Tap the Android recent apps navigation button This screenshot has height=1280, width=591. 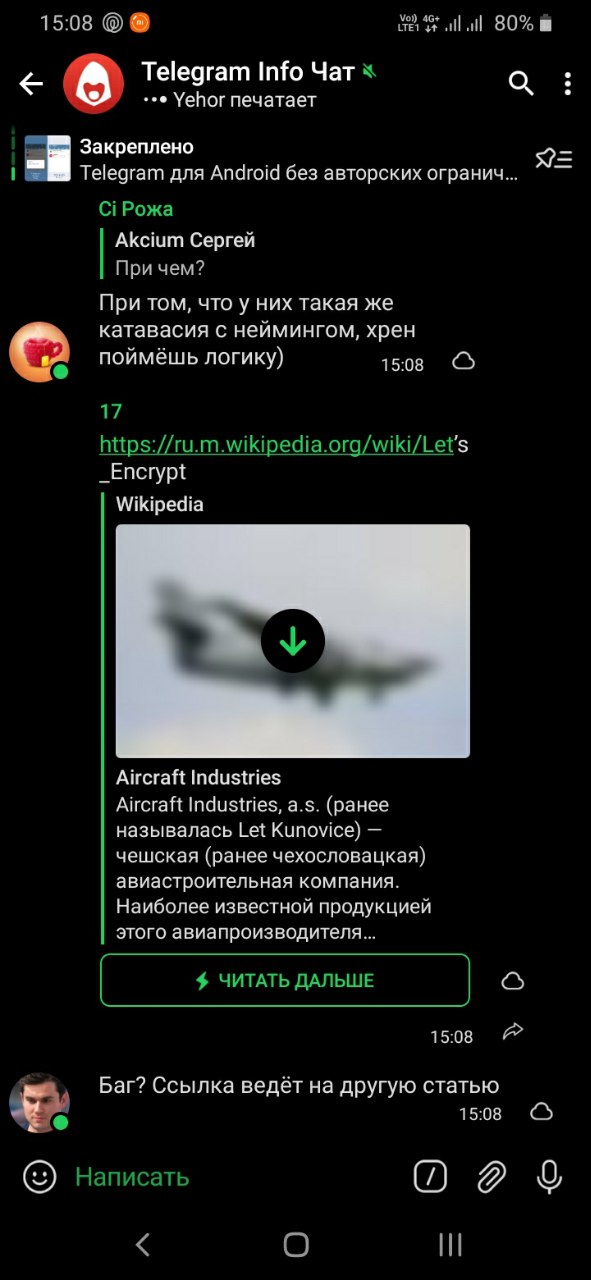pyautogui.click(x=450, y=1244)
